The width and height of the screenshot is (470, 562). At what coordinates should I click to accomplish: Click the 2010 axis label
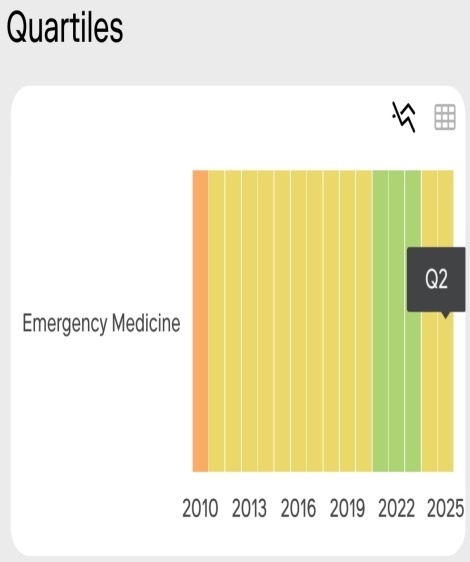coord(200,508)
